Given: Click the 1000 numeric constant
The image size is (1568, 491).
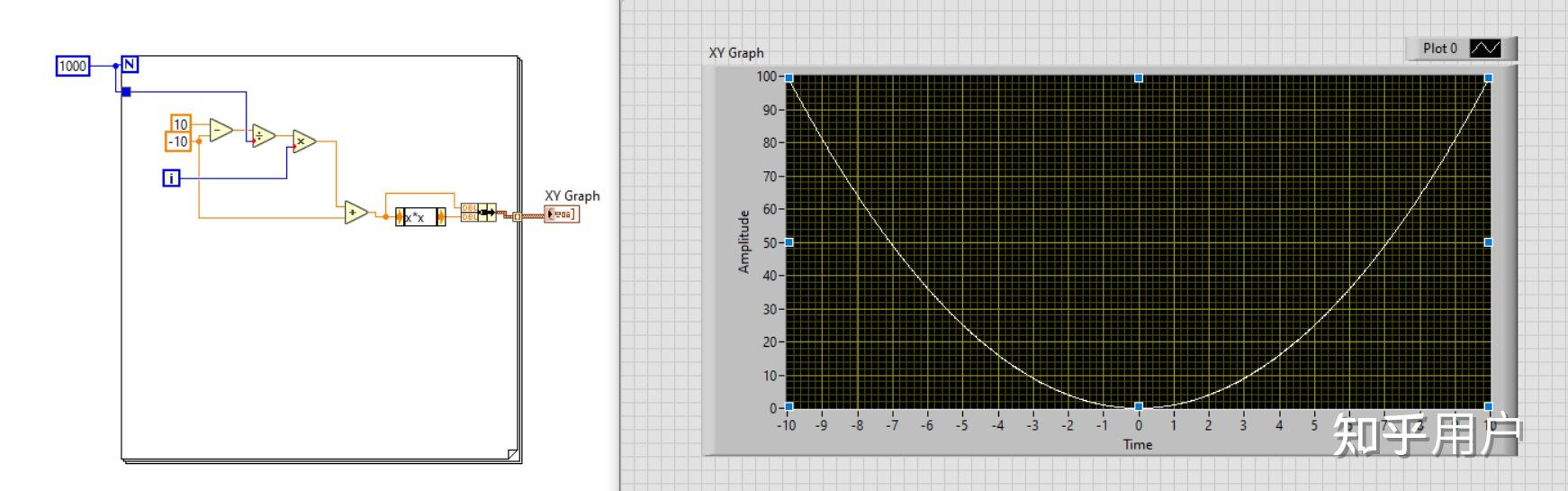Looking at the screenshot, I should point(73,66).
